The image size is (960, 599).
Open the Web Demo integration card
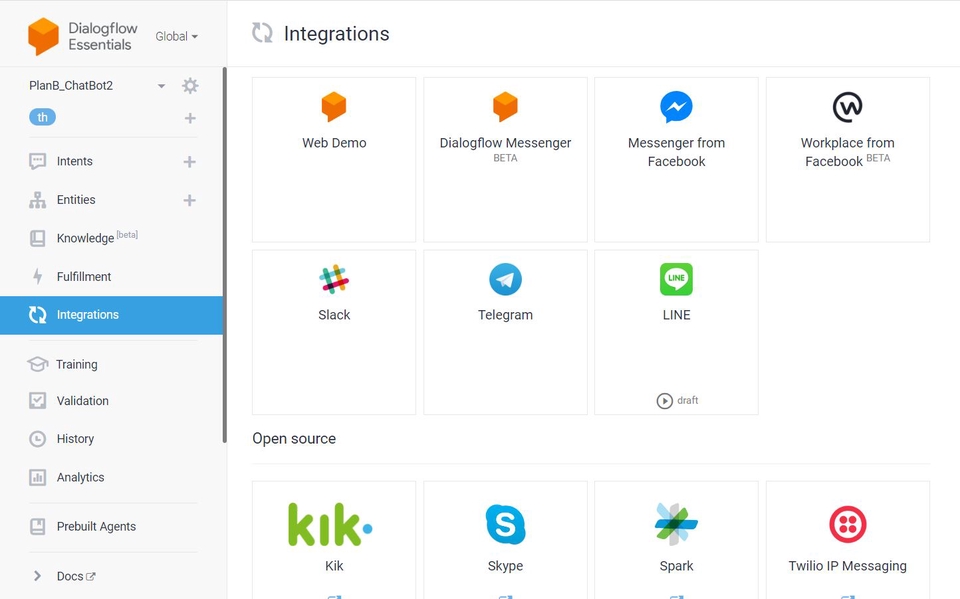pyautogui.click(x=334, y=160)
